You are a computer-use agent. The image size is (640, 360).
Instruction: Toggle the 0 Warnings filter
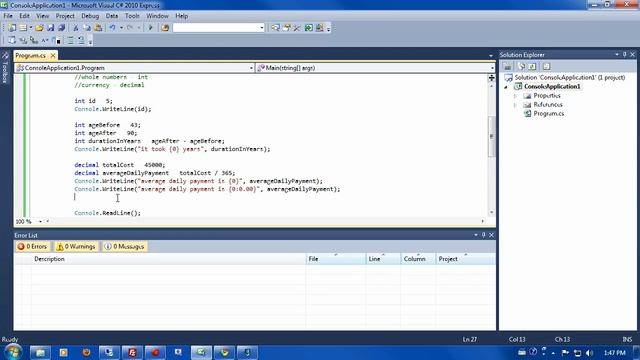pyautogui.click(x=76, y=247)
